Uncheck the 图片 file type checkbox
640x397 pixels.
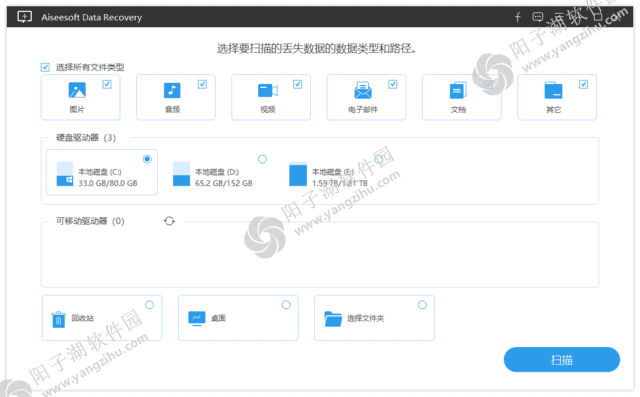tap(107, 84)
